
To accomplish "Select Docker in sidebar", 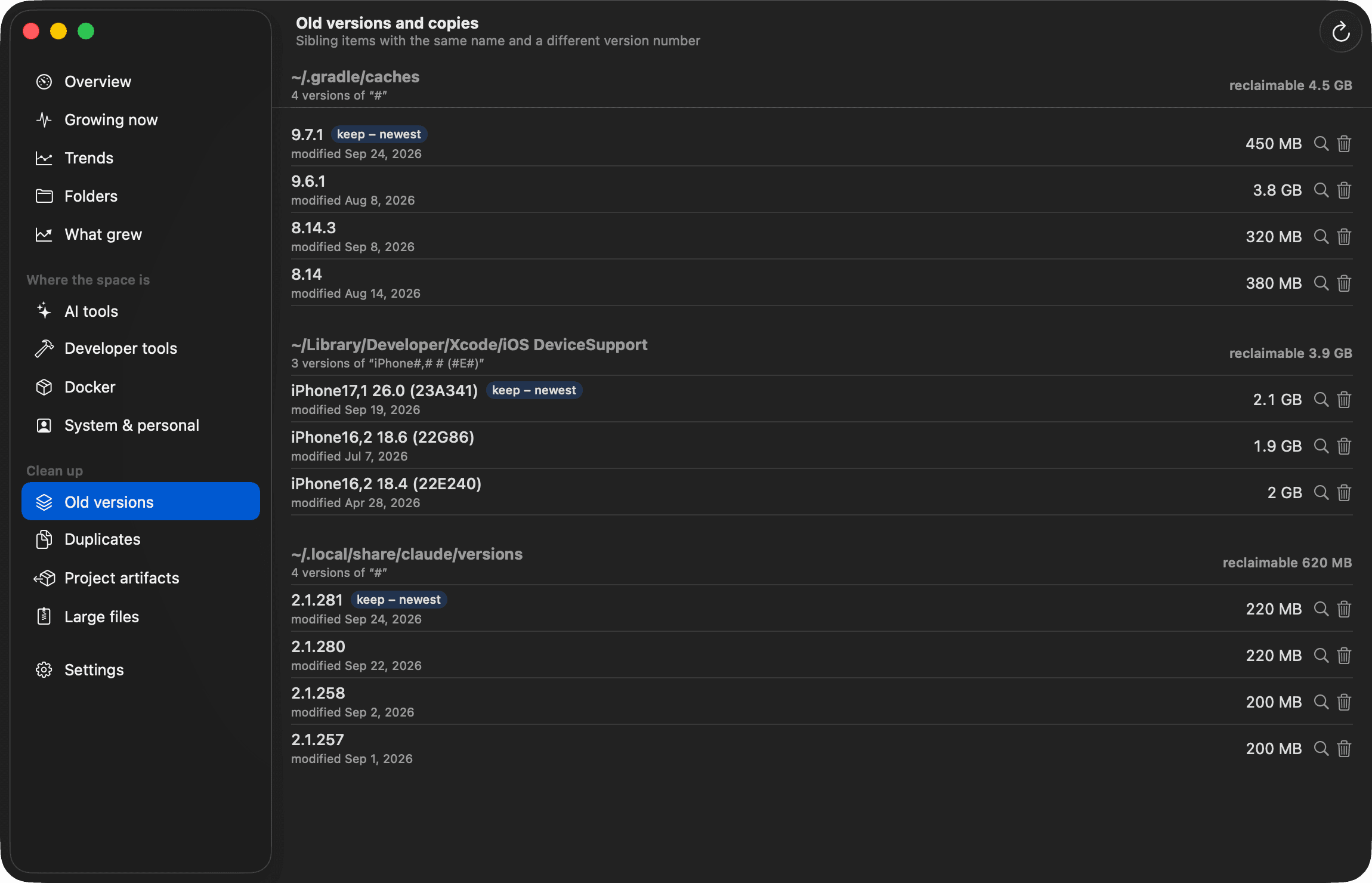I will (141, 387).
